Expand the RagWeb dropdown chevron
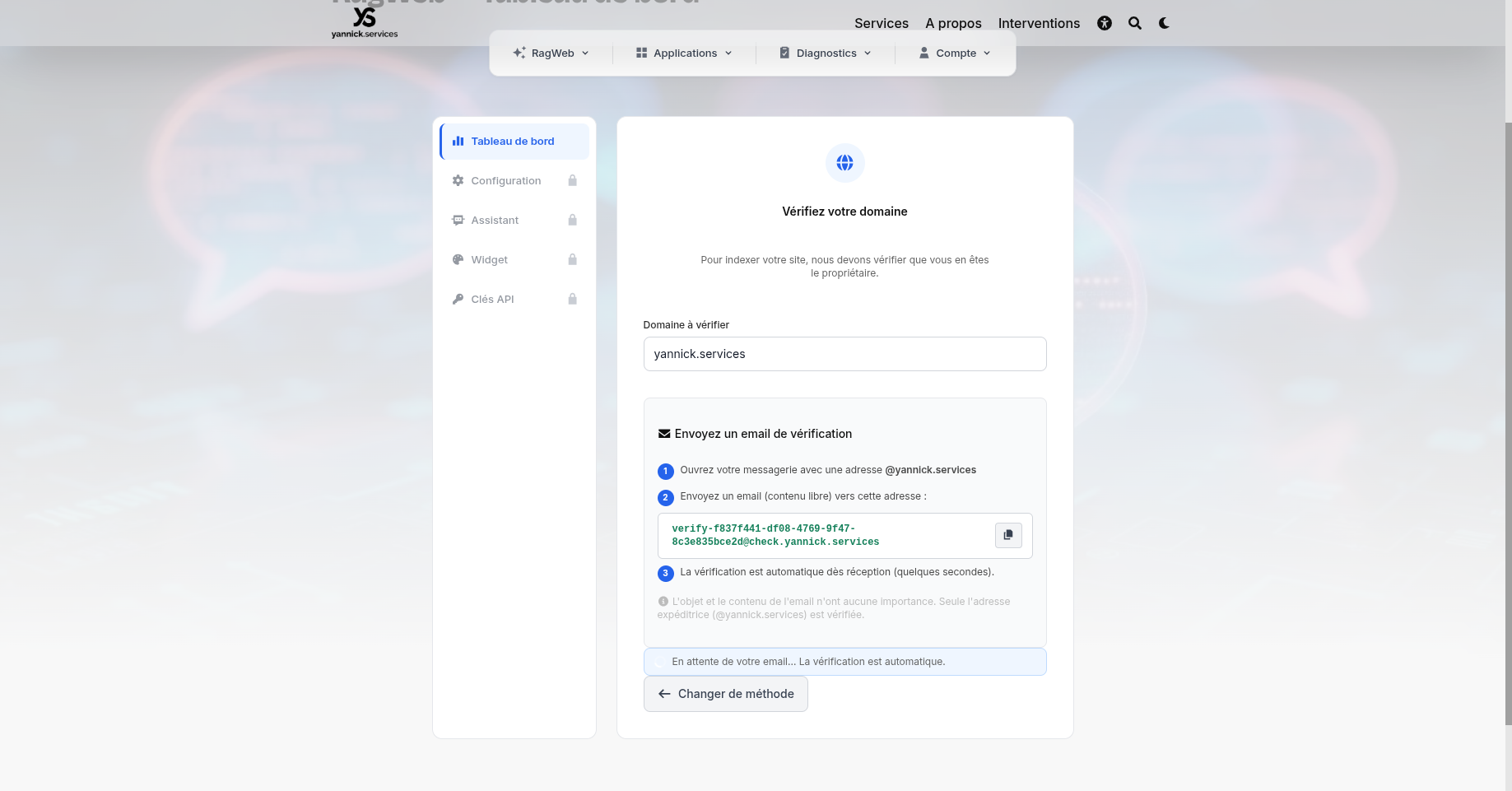This screenshot has height=791, width=1512. [585, 54]
